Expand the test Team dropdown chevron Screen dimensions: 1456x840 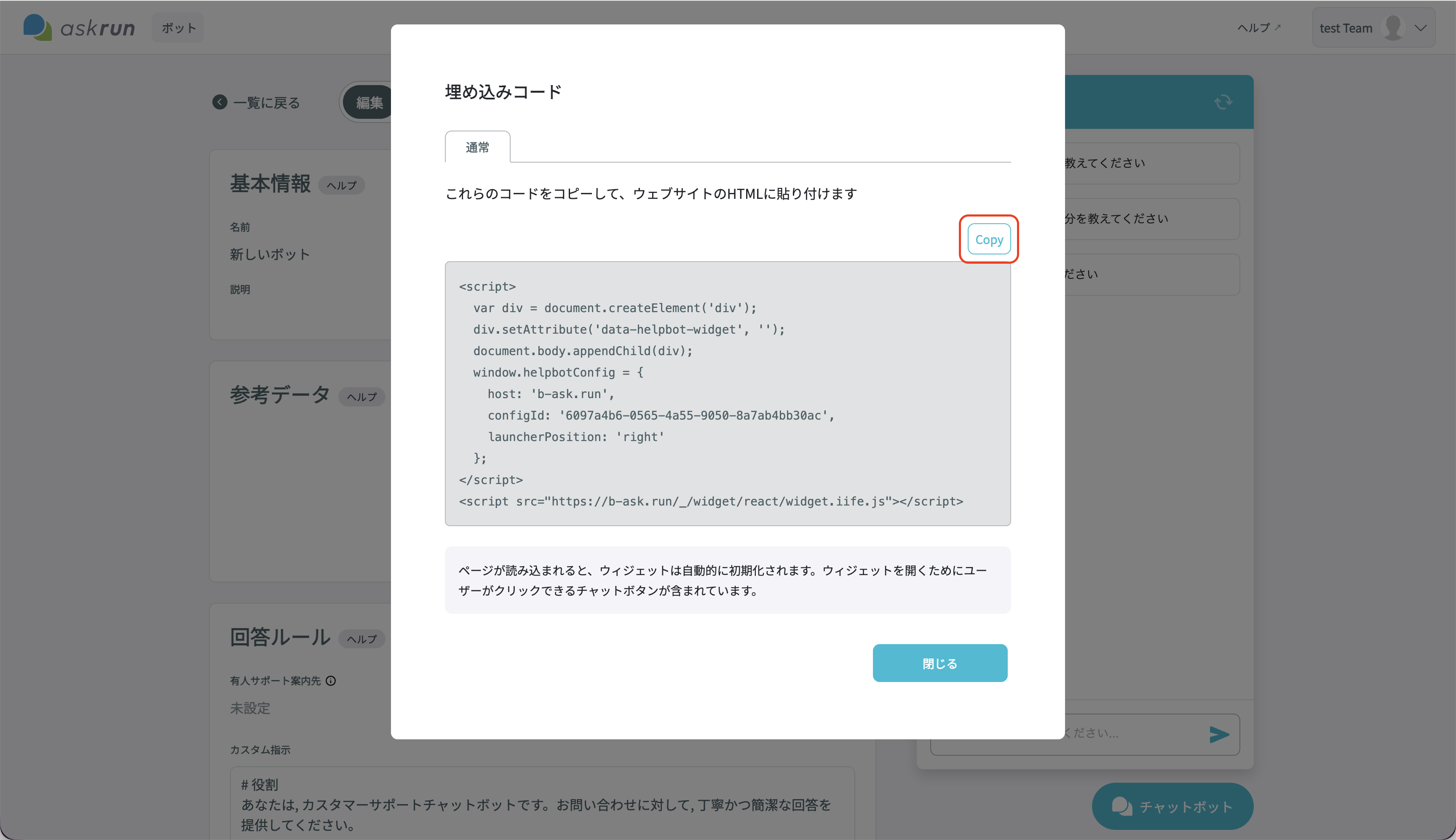pos(1420,28)
